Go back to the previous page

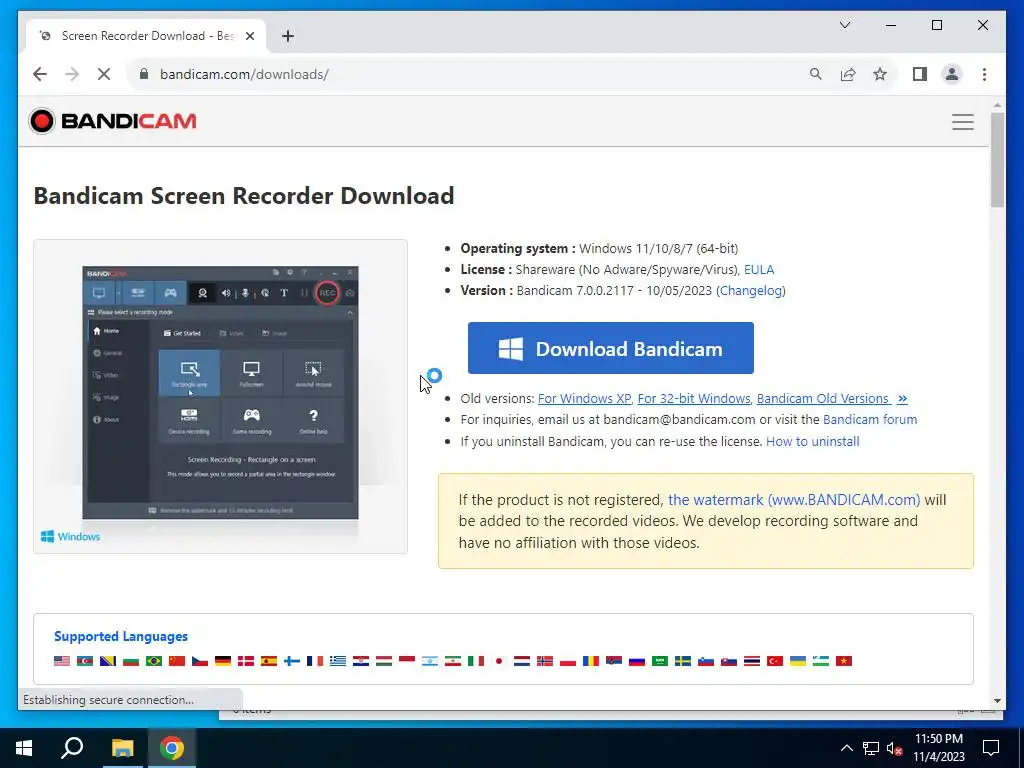pos(40,74)
